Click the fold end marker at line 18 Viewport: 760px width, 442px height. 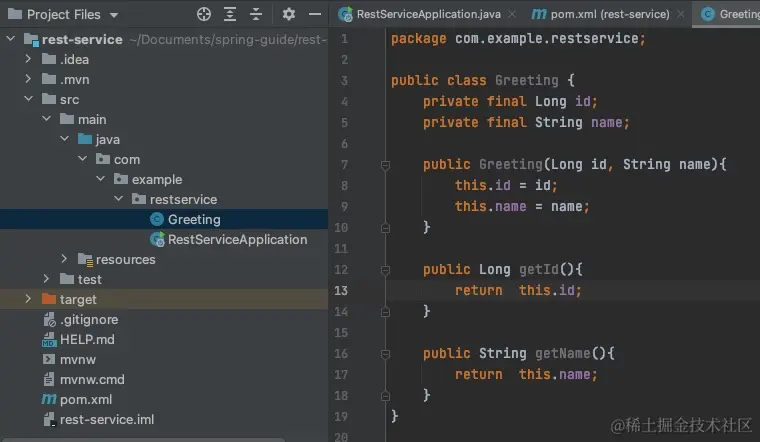tap(385, 396)
